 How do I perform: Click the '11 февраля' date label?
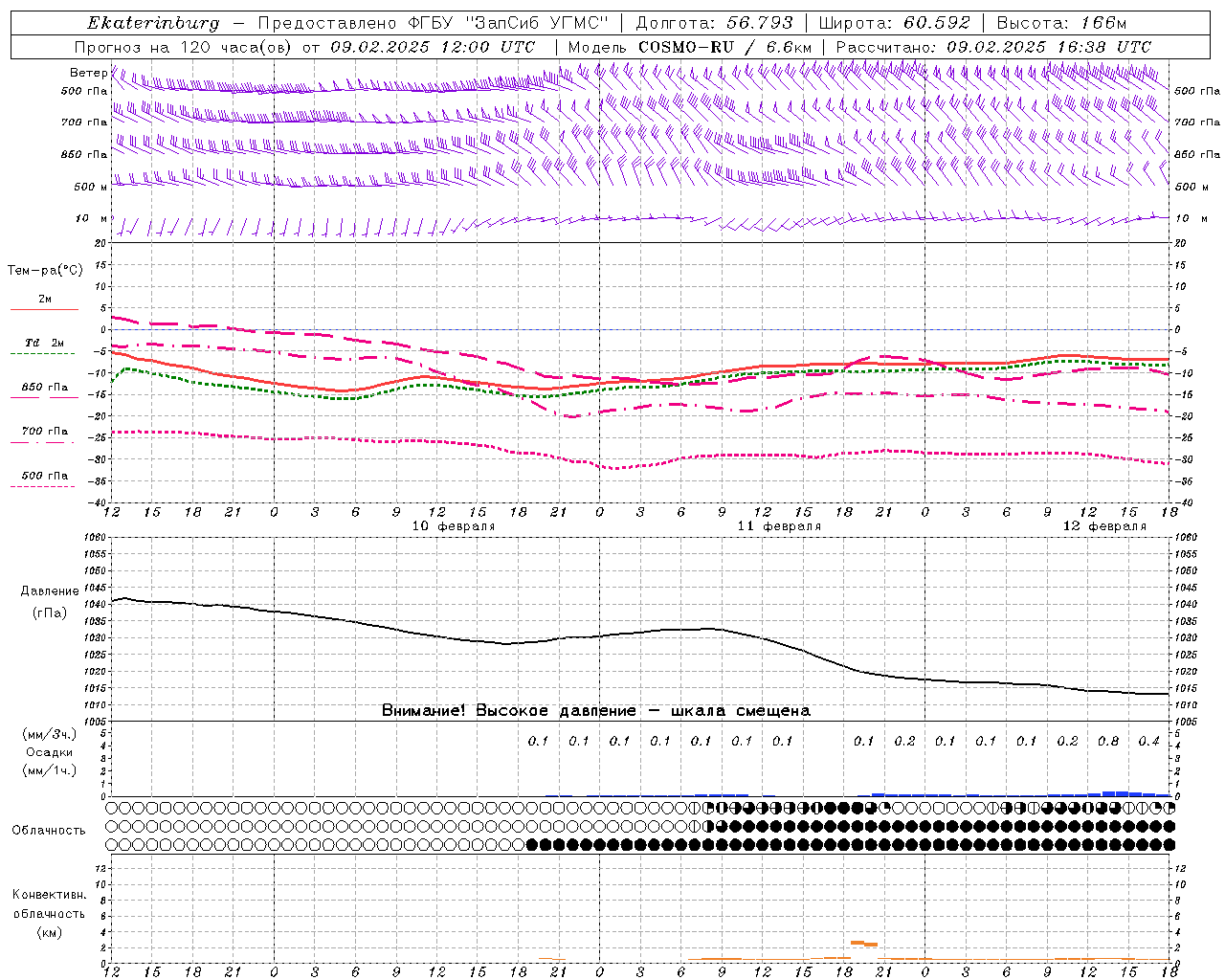coord(779,526)
